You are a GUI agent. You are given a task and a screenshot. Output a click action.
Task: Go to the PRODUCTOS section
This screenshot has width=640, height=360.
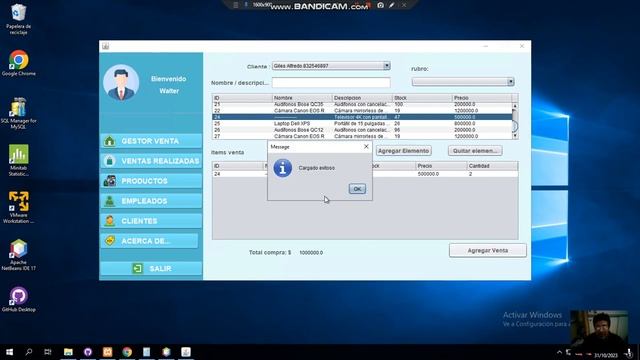[x=151, y=181]
